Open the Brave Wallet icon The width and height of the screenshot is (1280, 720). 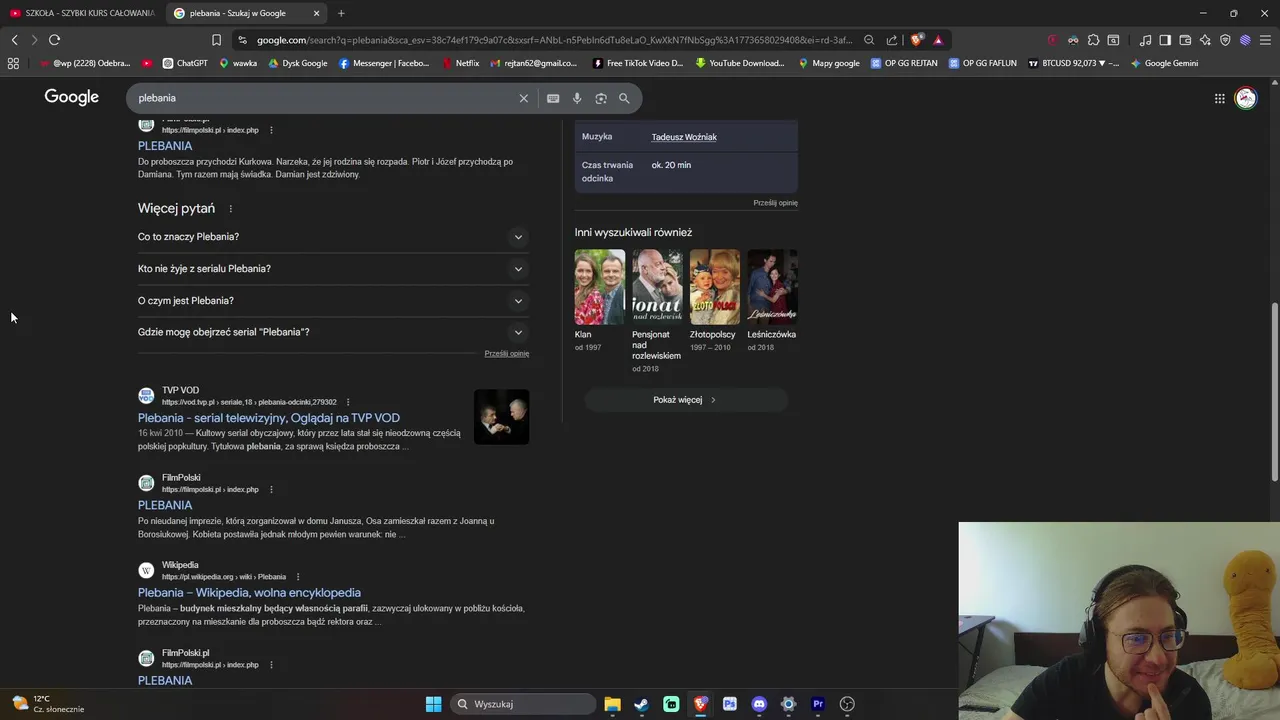click(x=1185, y=40)
